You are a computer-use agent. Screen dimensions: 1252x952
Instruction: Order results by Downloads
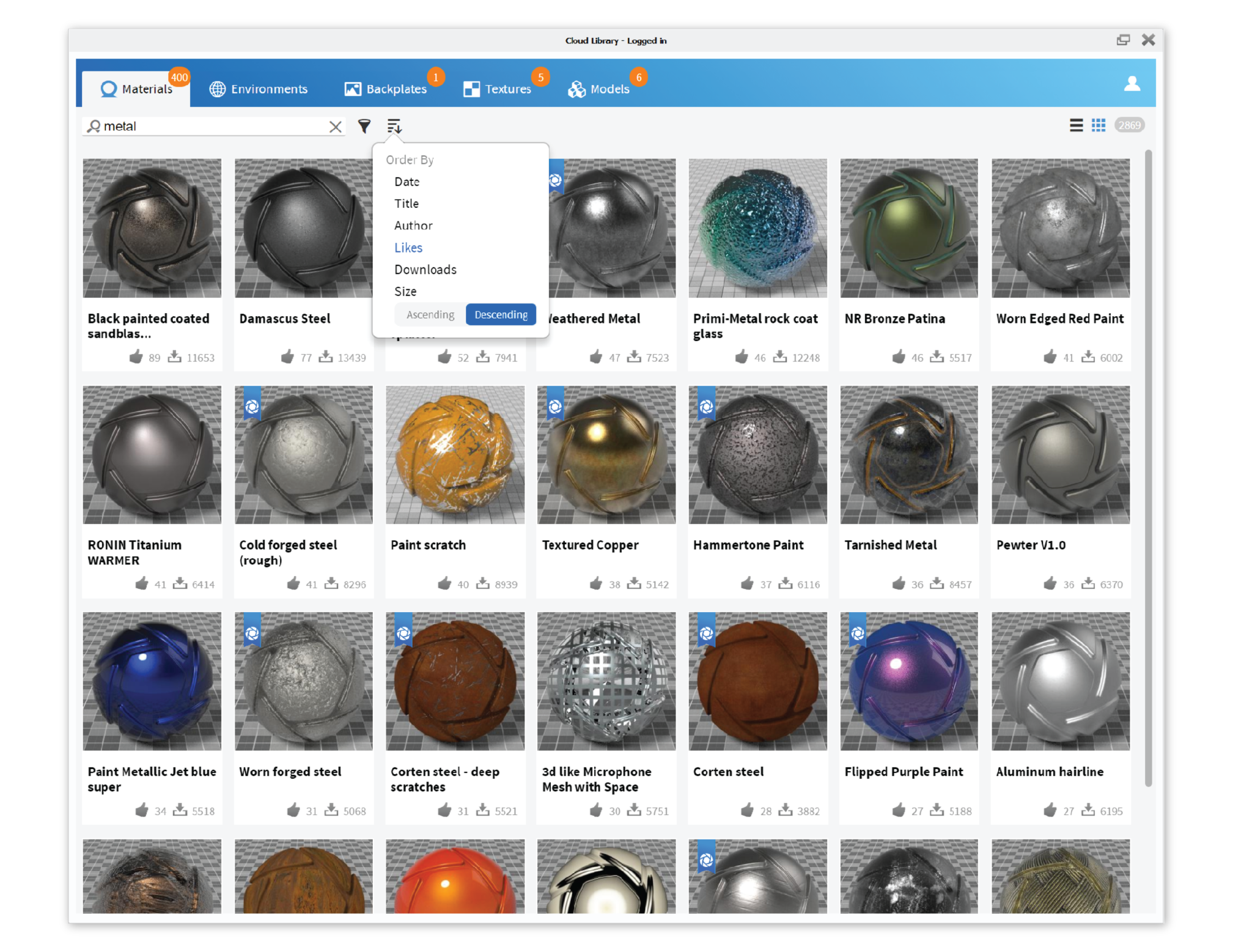coord(425,270)
